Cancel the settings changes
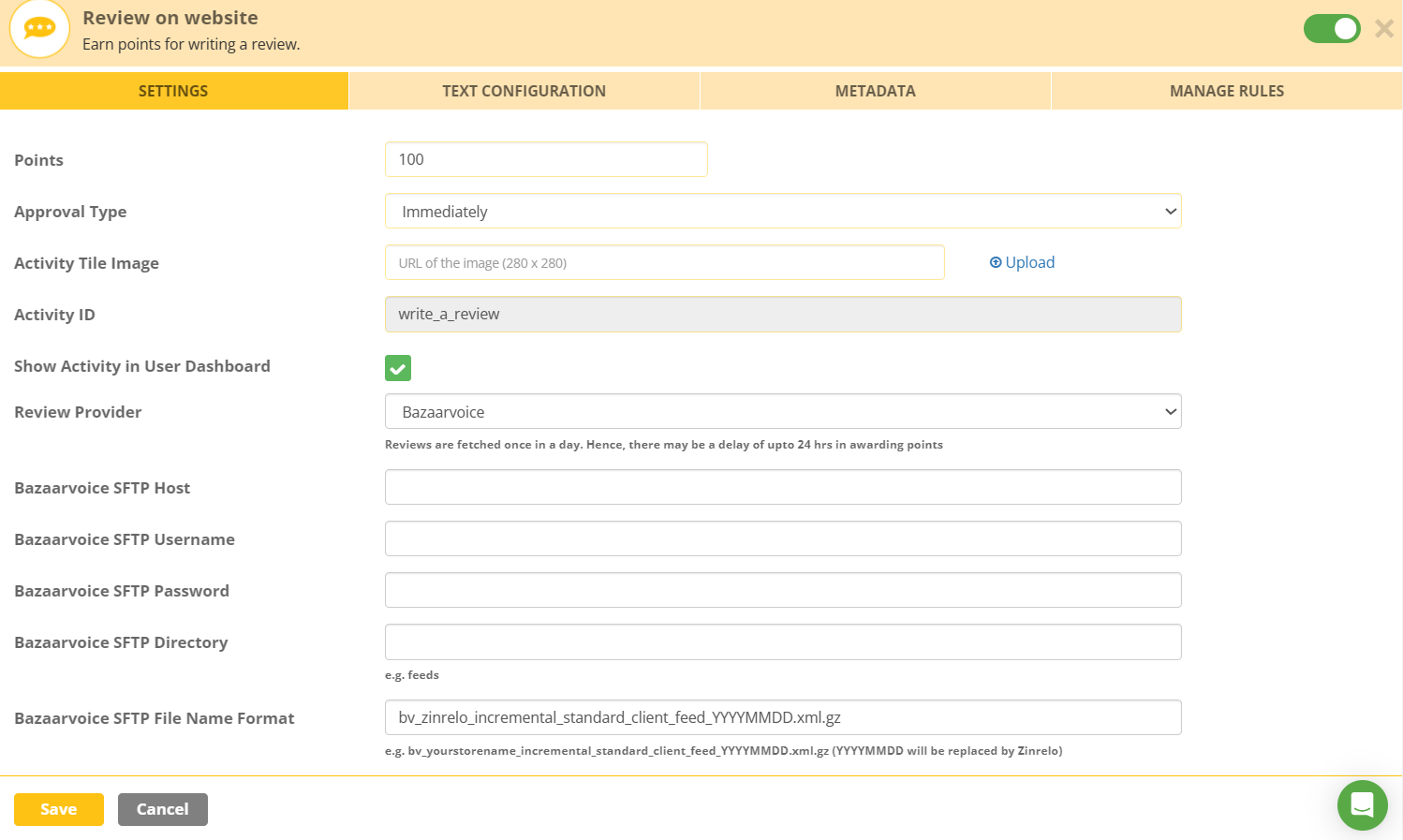The width and height of the screenshot is (1403, 840). coord(163,809)
